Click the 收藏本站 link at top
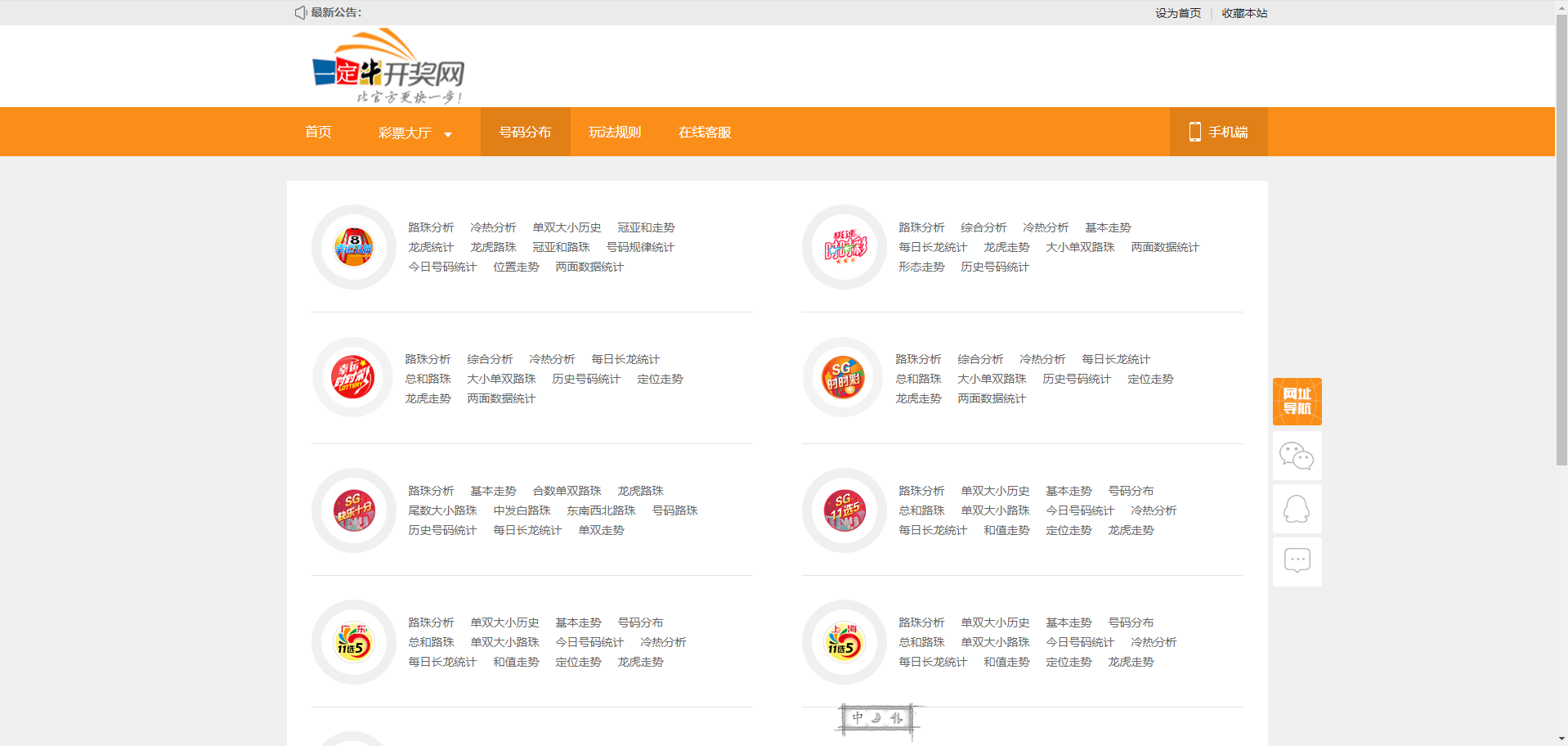The height and width of the screenshot is (746, 1568). click(x=1244, y=13)
